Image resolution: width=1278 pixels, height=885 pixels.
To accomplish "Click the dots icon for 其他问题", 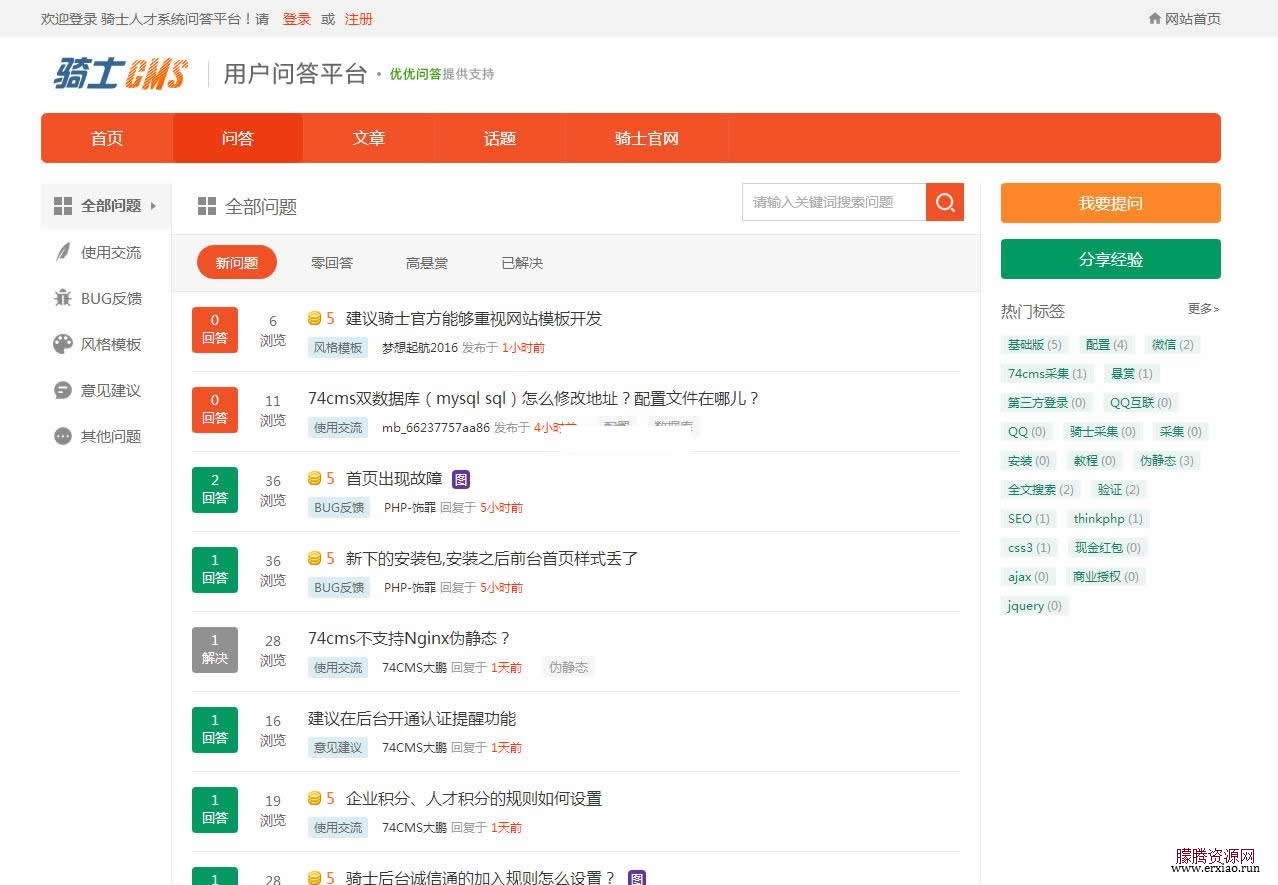I will point(63,436).
